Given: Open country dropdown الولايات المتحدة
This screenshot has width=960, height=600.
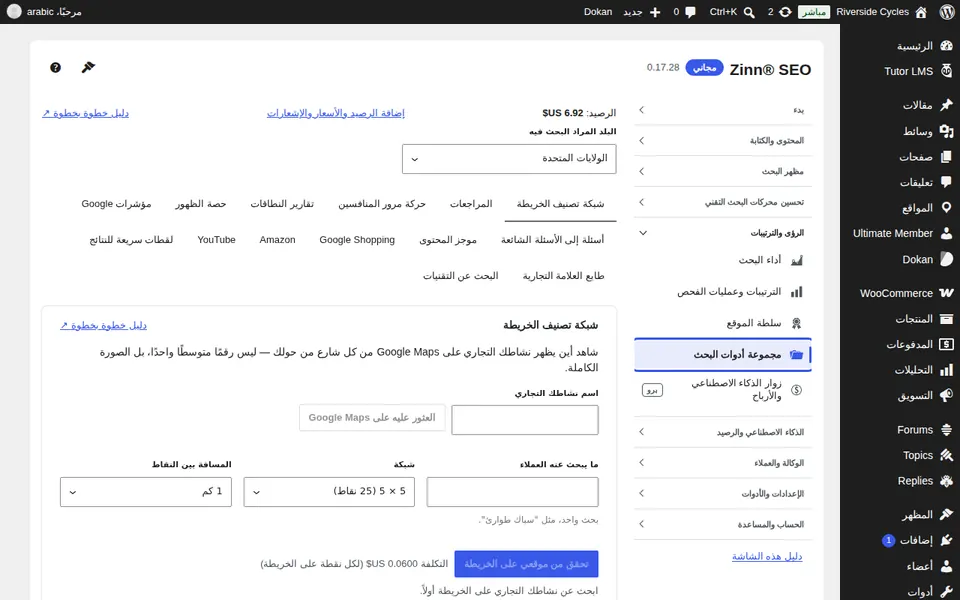Looking at the screenshot, I should [x=509, y=159].
